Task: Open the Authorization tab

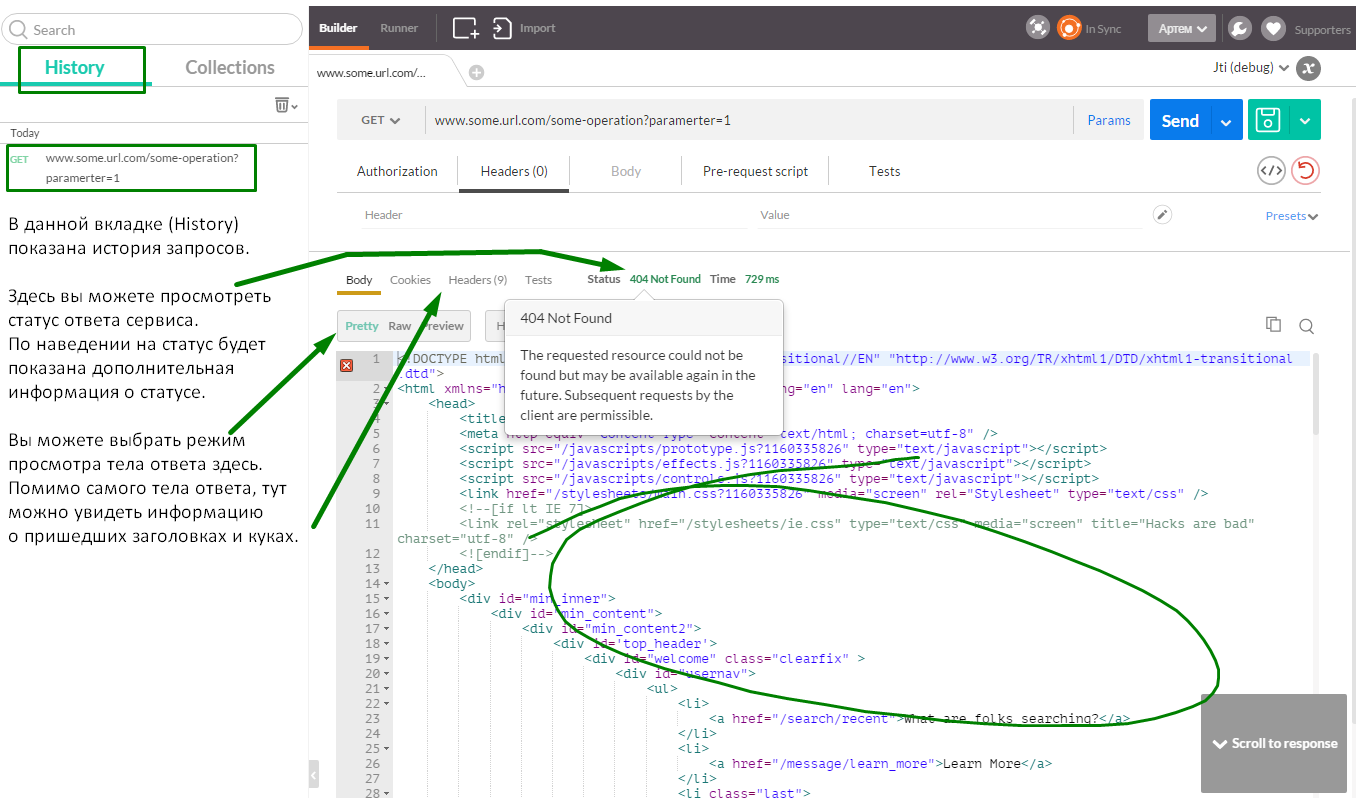Action: pos(397,171)
